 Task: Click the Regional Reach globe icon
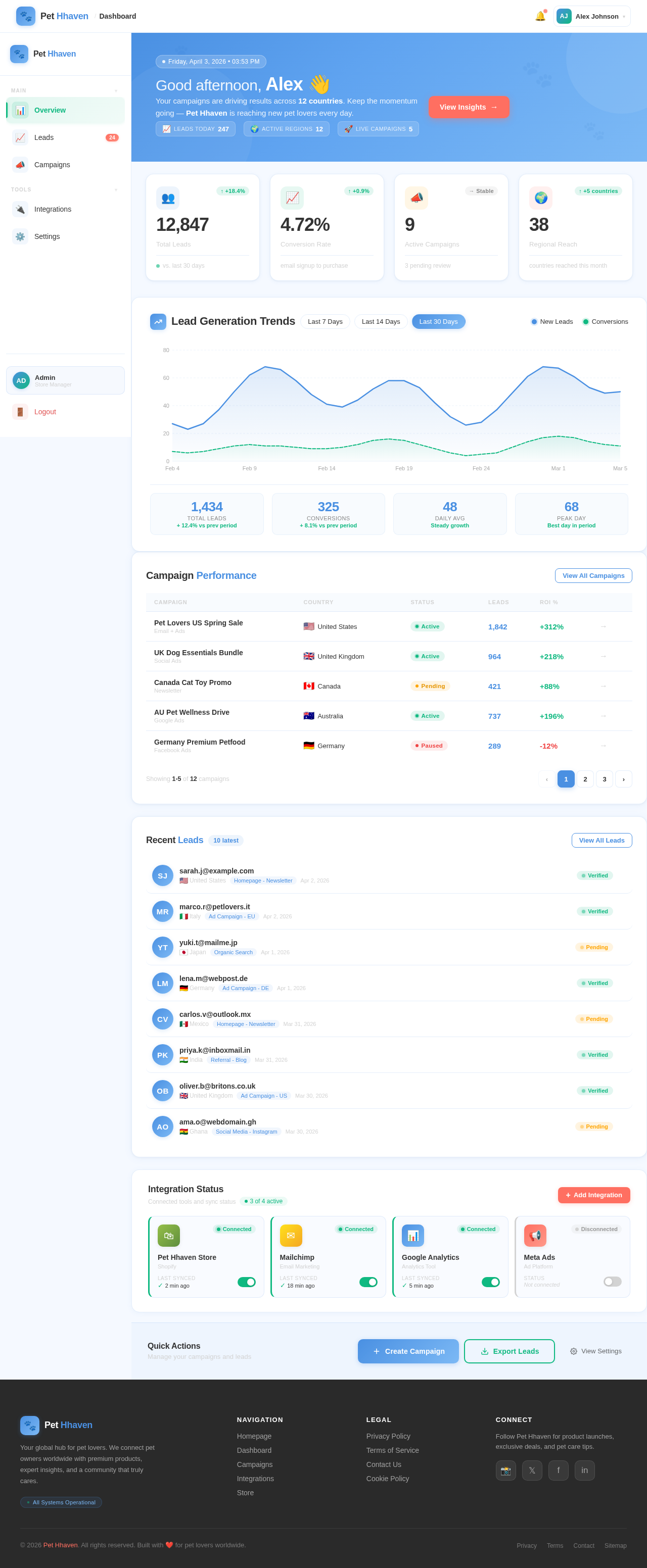(540, 198)
